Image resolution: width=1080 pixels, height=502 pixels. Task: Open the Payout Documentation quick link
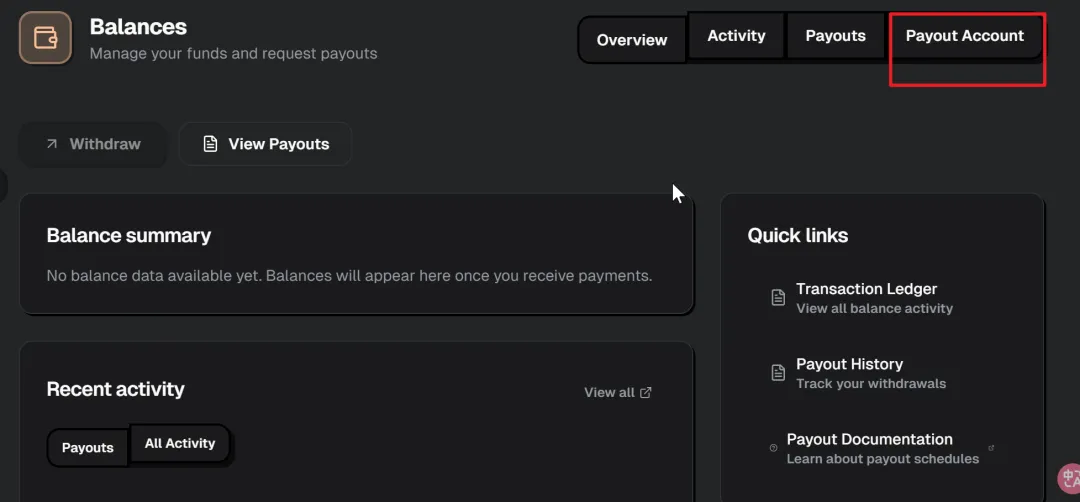pyautogui.click(x=869, y=439)
